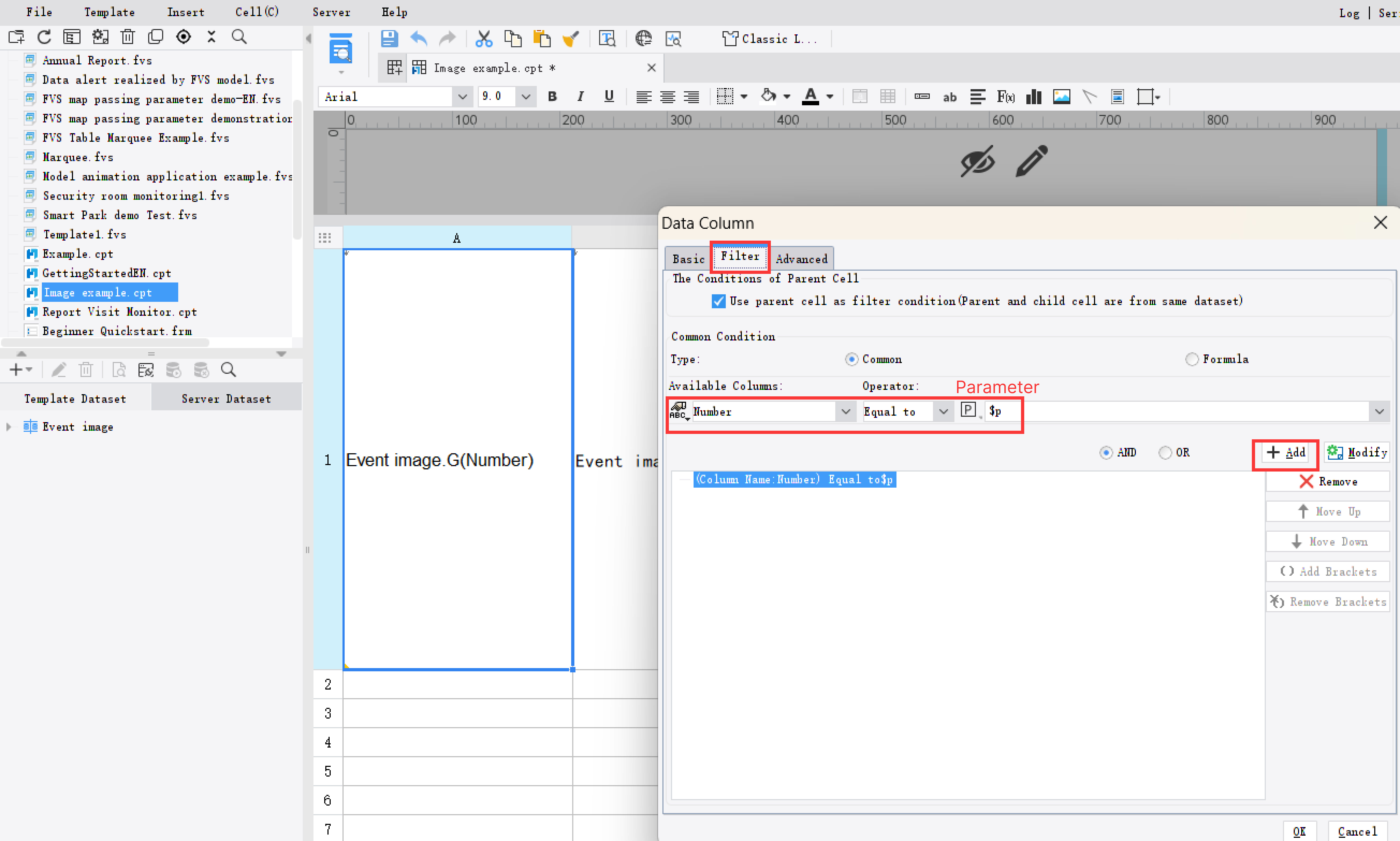Select Report Visit Monitor.cpt in file list
1400x841 pixels.
[119, 312]
